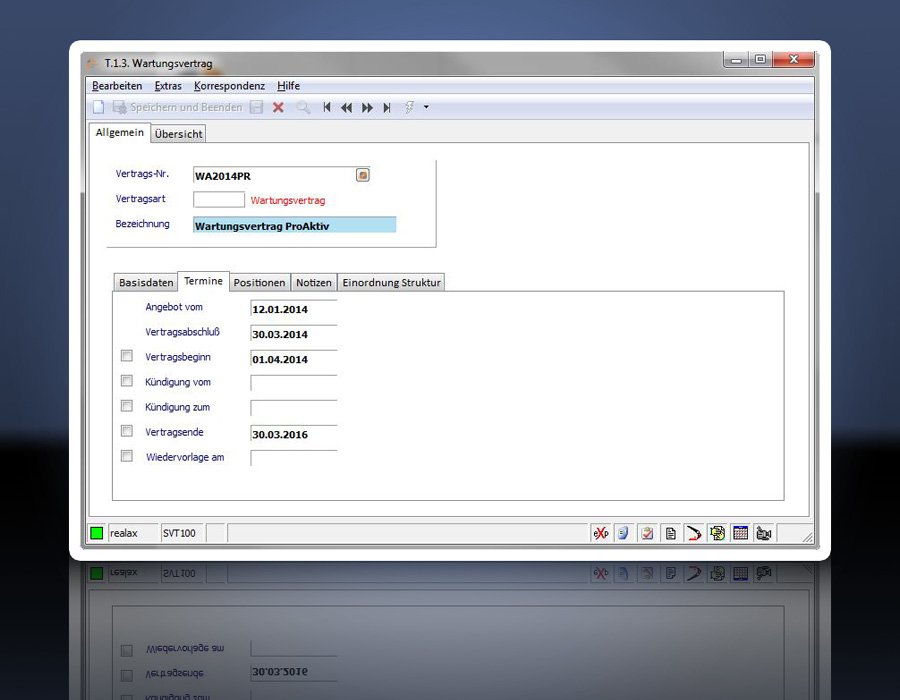Click the lightning bolt action icon
The image size is (900, 700).
coord(409,107)
